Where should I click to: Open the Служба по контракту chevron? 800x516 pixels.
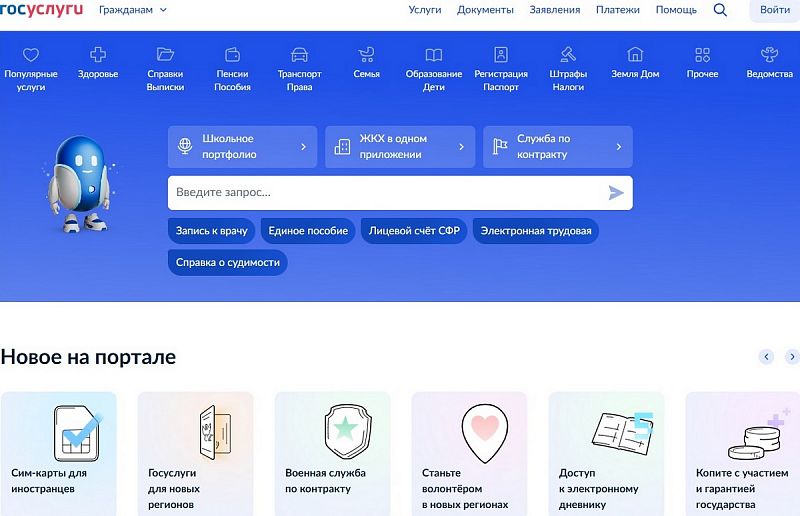click(x=619, y=146)
